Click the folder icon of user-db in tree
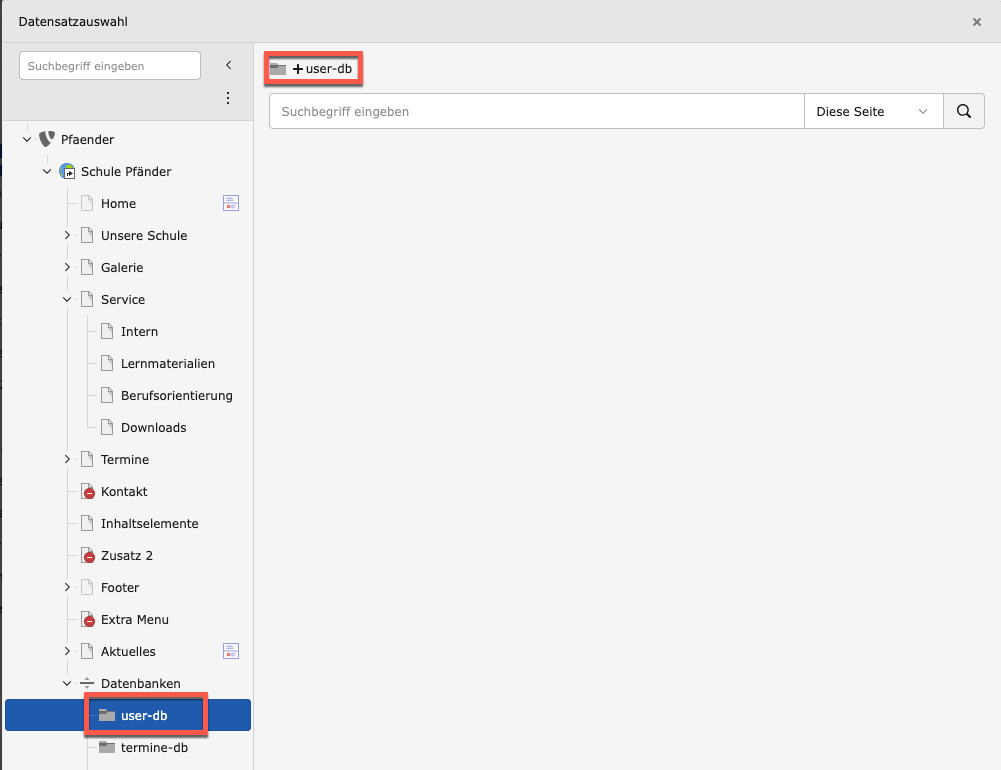The image size is (1001, 770). pyautogui.click(x=107, y=715)
